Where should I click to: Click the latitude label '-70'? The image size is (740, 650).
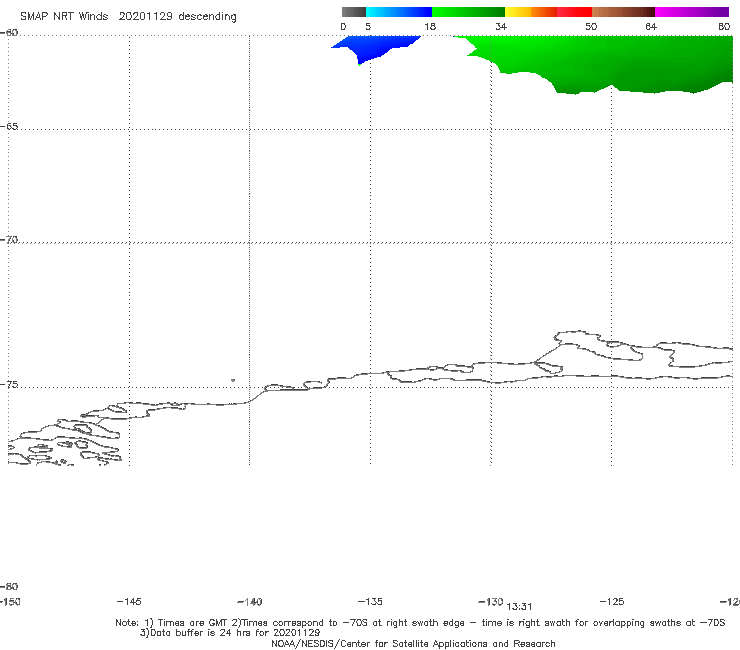[x=9, y=240]
